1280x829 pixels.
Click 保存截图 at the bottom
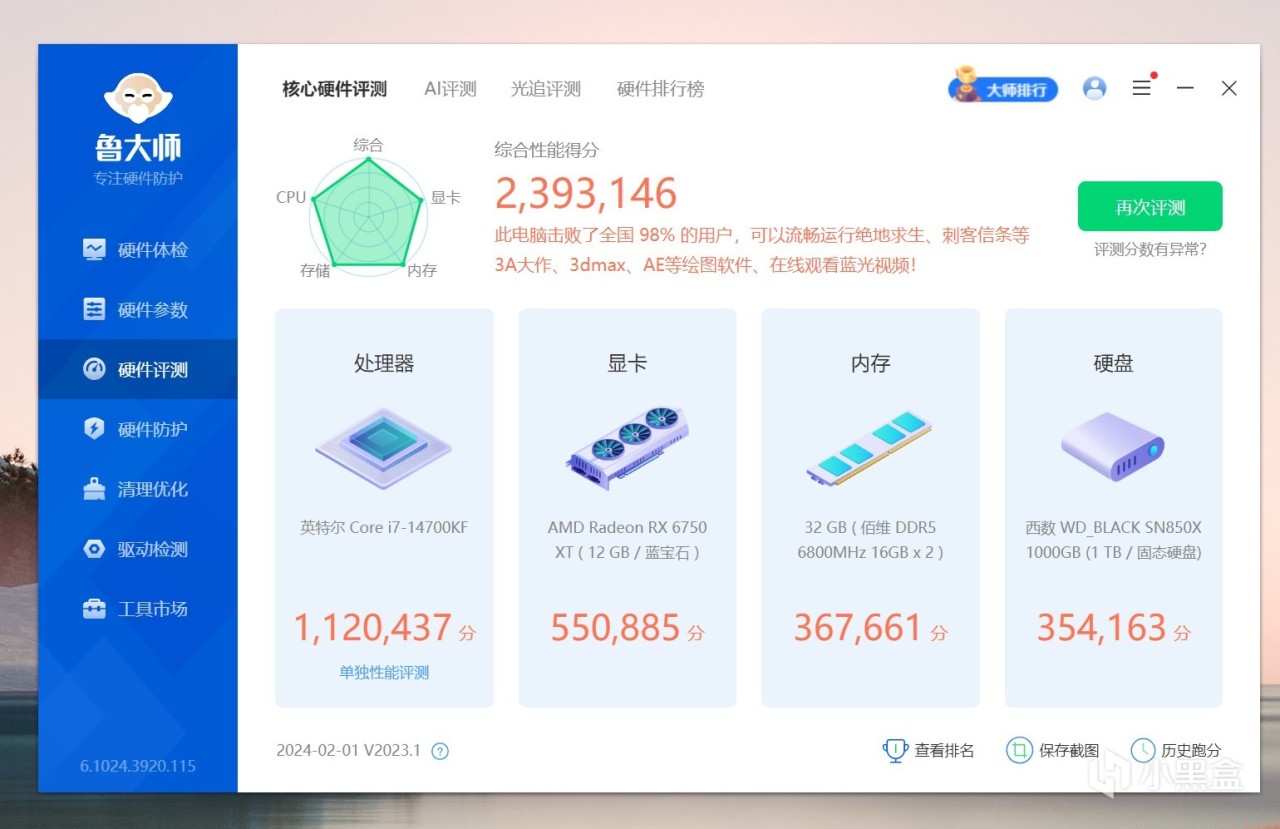(1053, 750)
